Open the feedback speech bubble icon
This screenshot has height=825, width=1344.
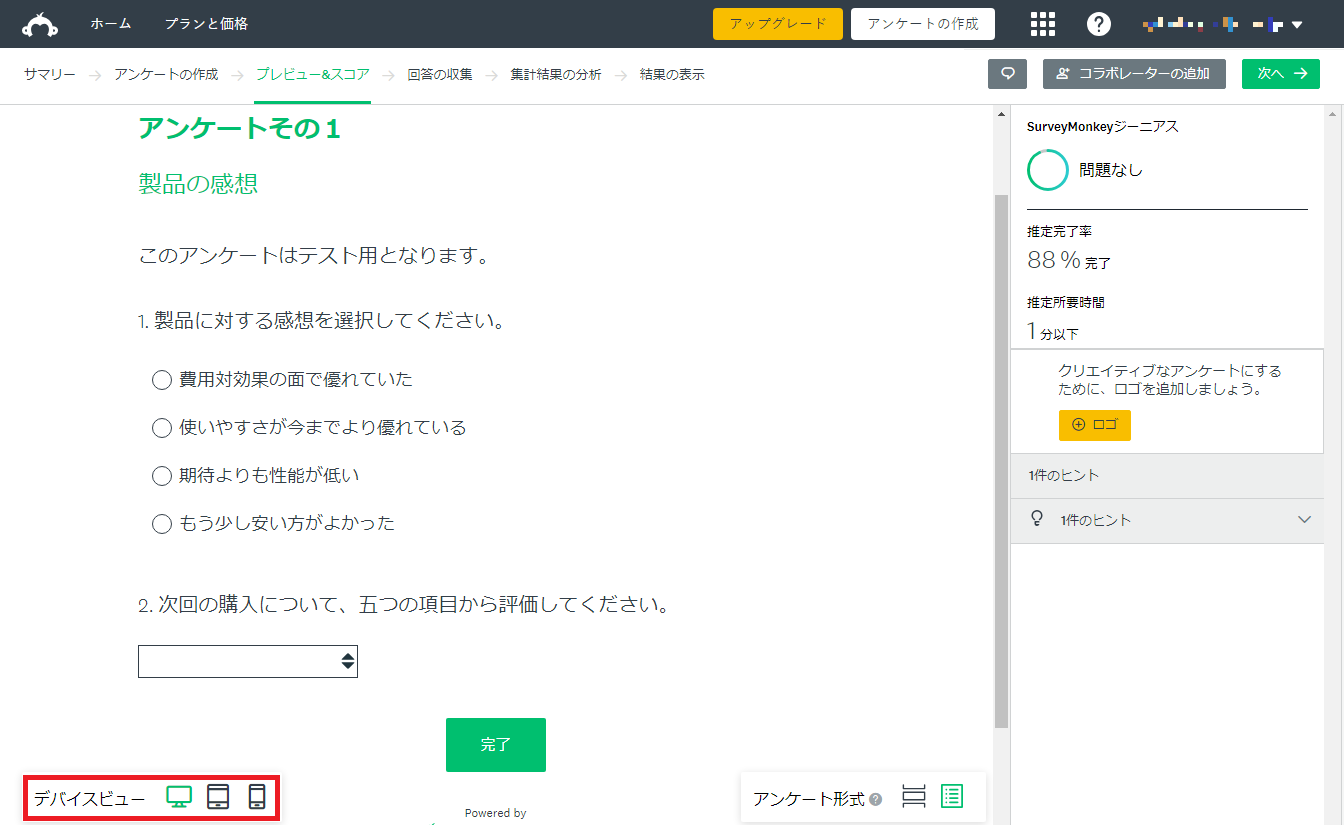click(x=1007, y=74)
